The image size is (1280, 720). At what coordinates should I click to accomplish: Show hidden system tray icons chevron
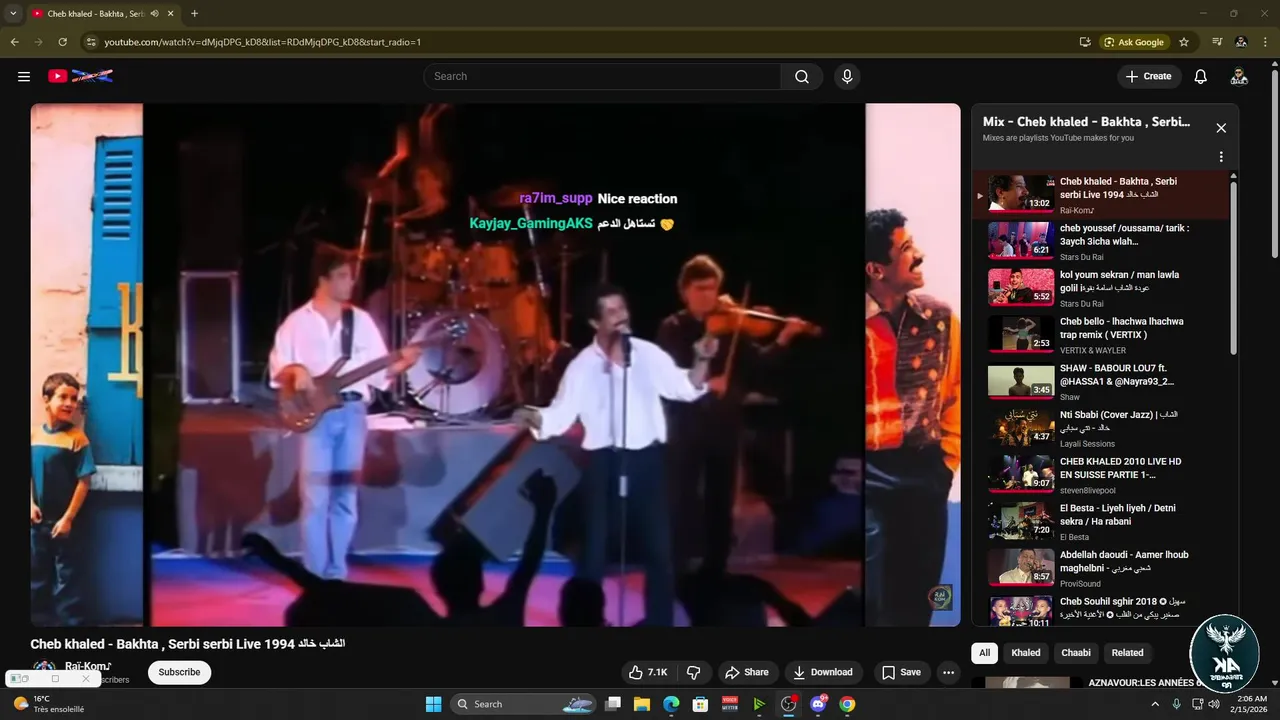click(x=1156, y=704)
